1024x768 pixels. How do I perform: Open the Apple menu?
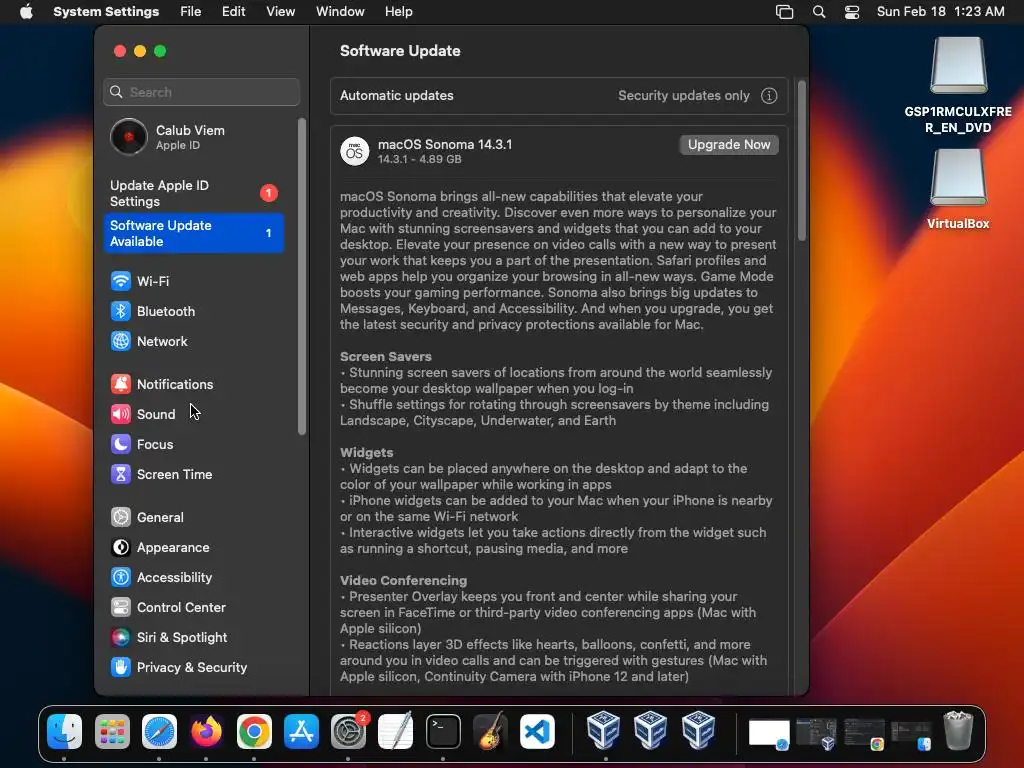coord(26,12)
